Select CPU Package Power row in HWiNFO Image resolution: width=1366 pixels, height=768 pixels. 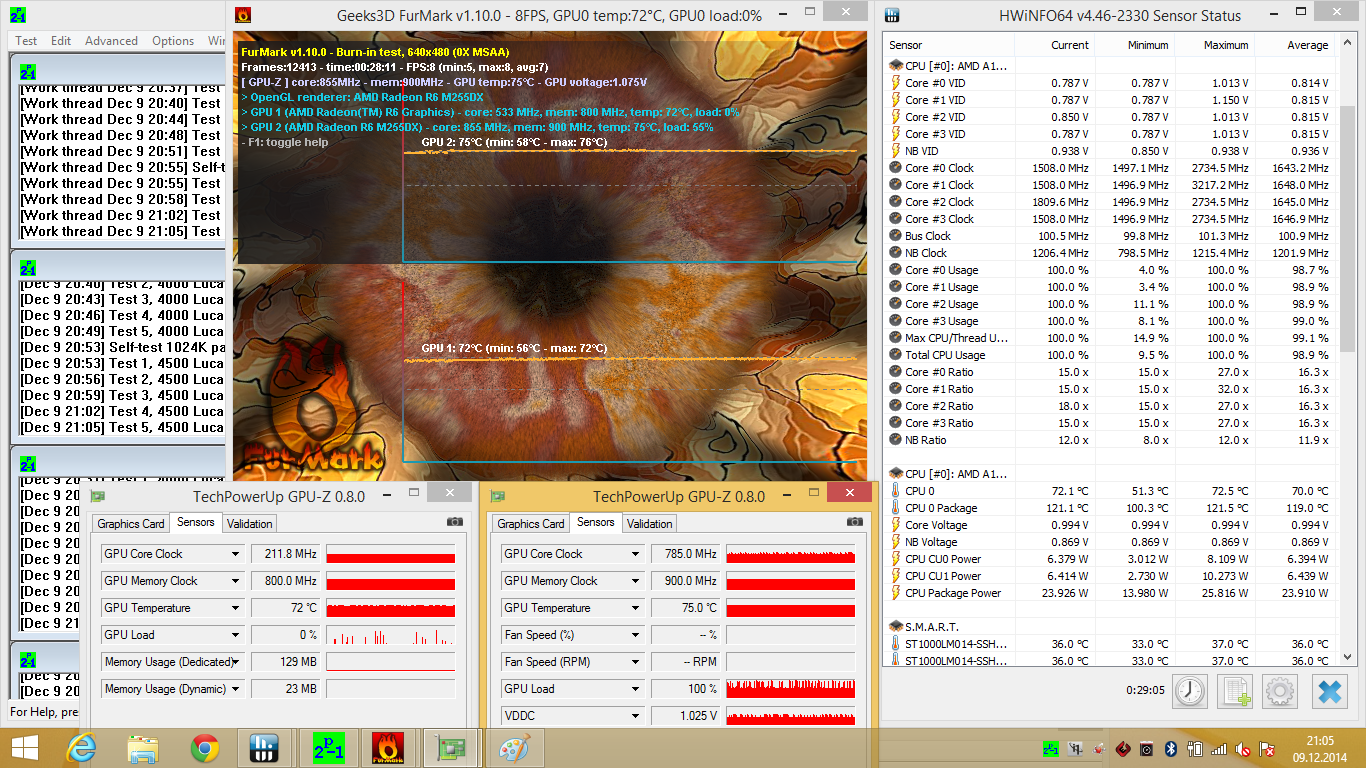pyautogui.click(x=1111, y=593)
